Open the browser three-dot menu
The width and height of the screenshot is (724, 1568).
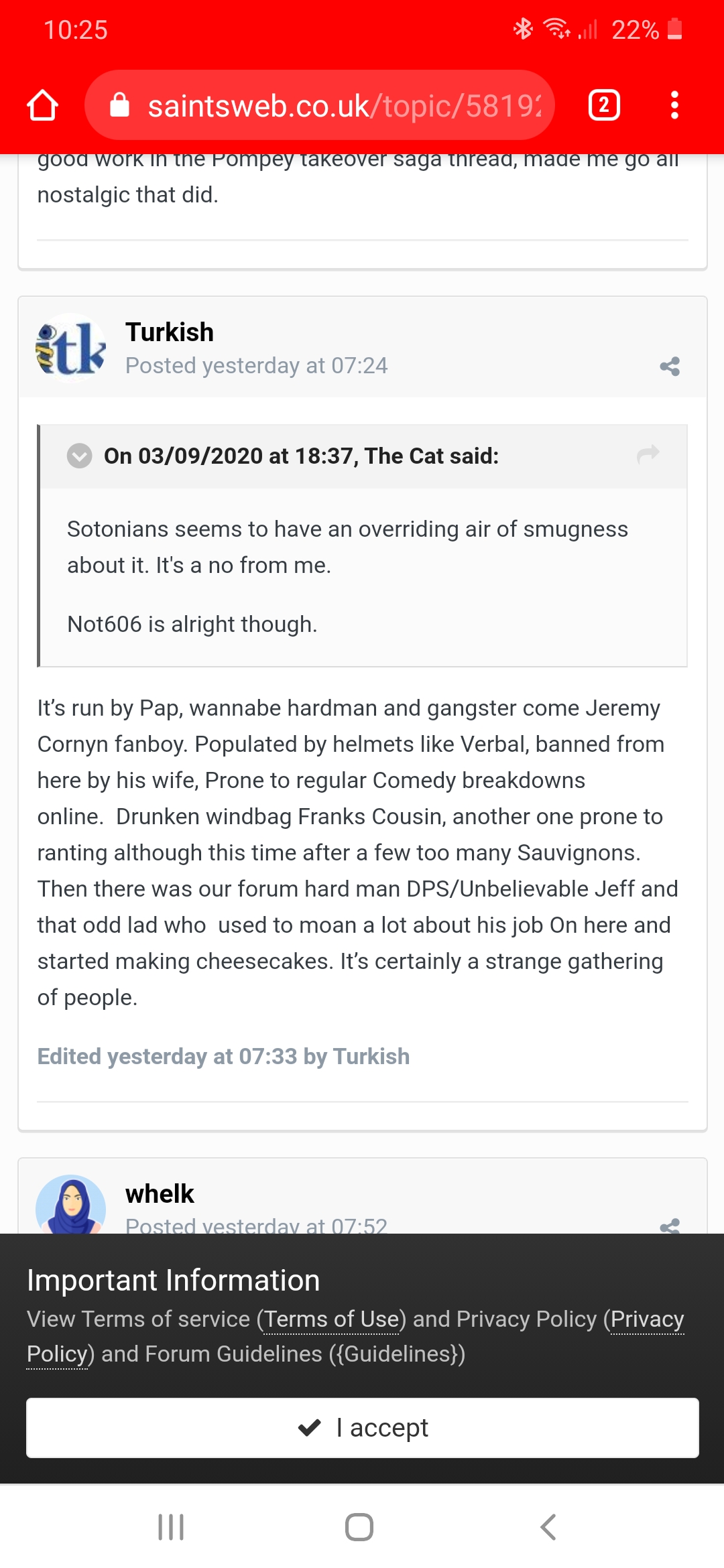pyautogui.click(x=674, y=106)
